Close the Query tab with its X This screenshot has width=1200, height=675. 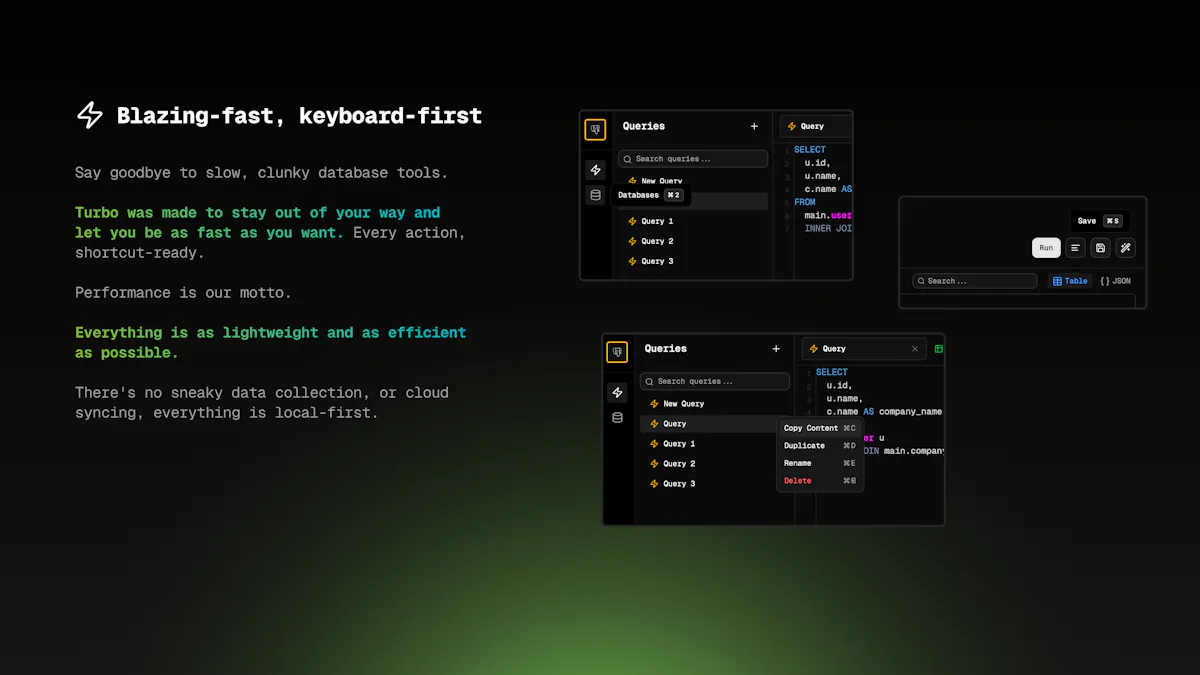coord(915,349)
